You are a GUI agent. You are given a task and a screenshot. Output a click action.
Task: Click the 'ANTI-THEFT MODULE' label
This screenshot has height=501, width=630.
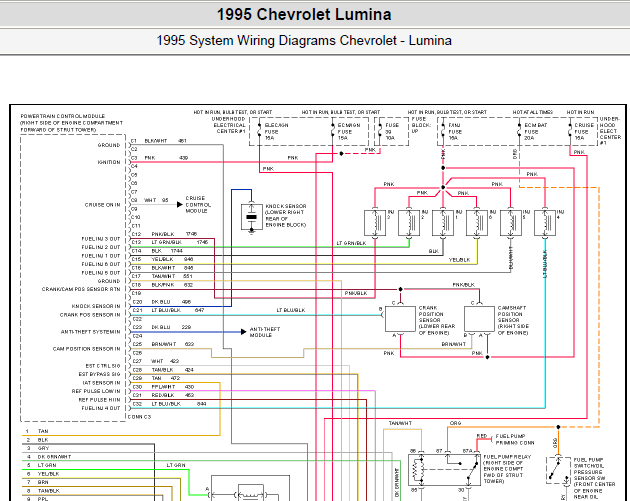(265, 332)
